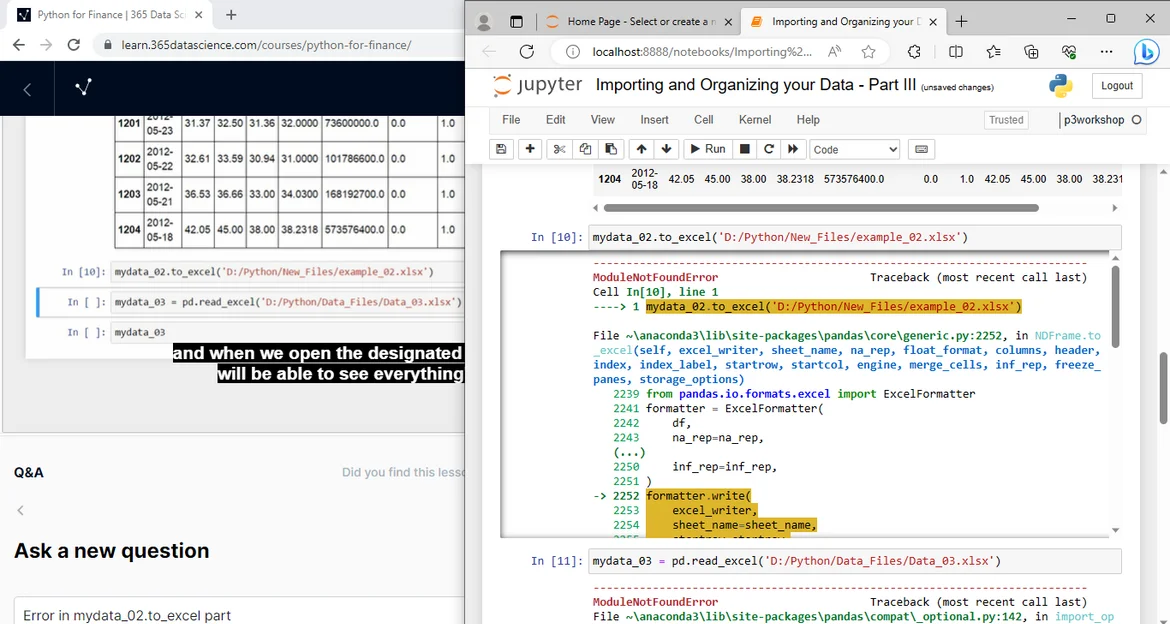The width and height of the screenshot is (1170, 624).
Task: Insert a new cell below using plus icon
Action: tap(530, 149)
